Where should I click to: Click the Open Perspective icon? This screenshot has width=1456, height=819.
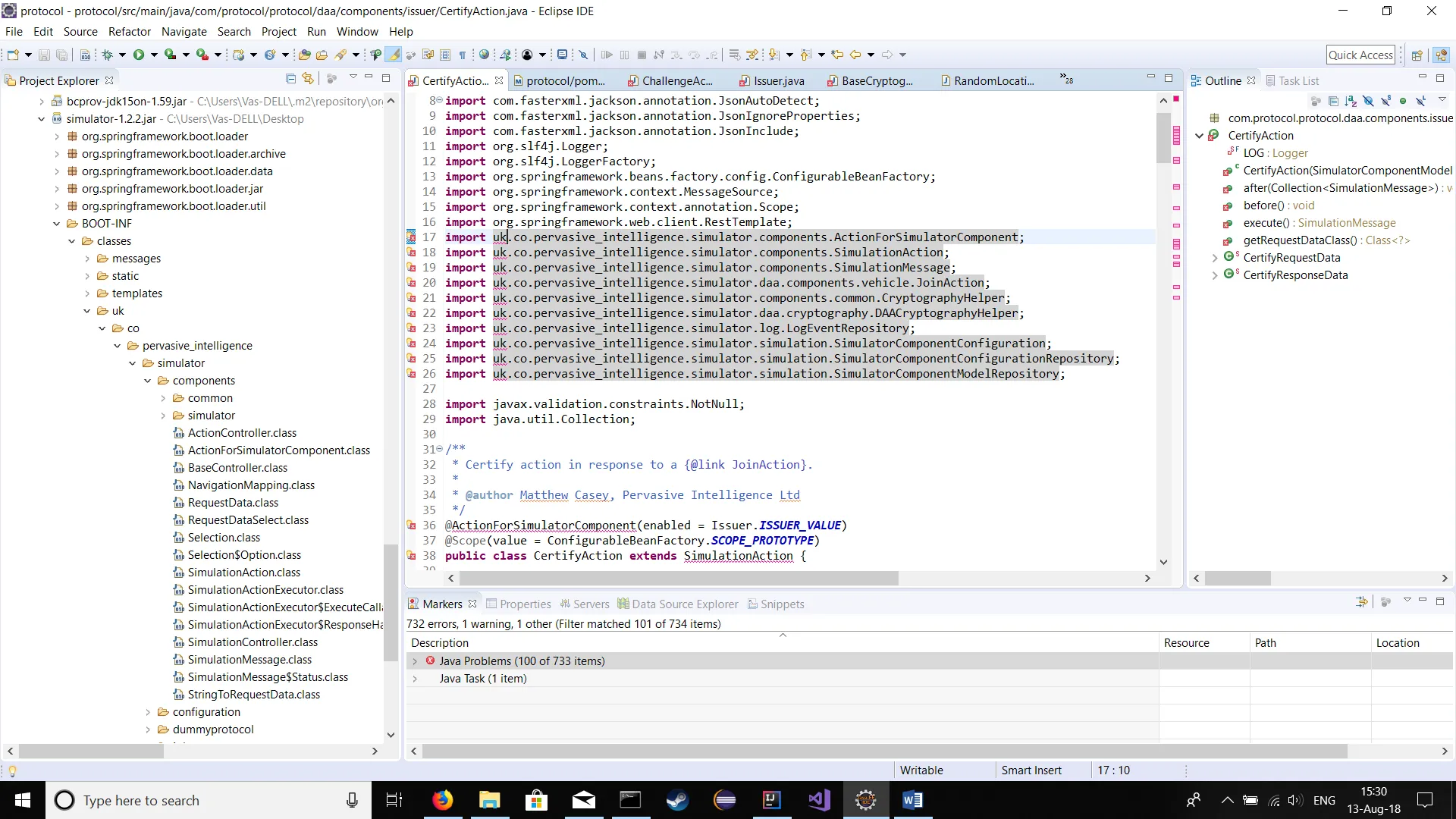[1416, 55]
